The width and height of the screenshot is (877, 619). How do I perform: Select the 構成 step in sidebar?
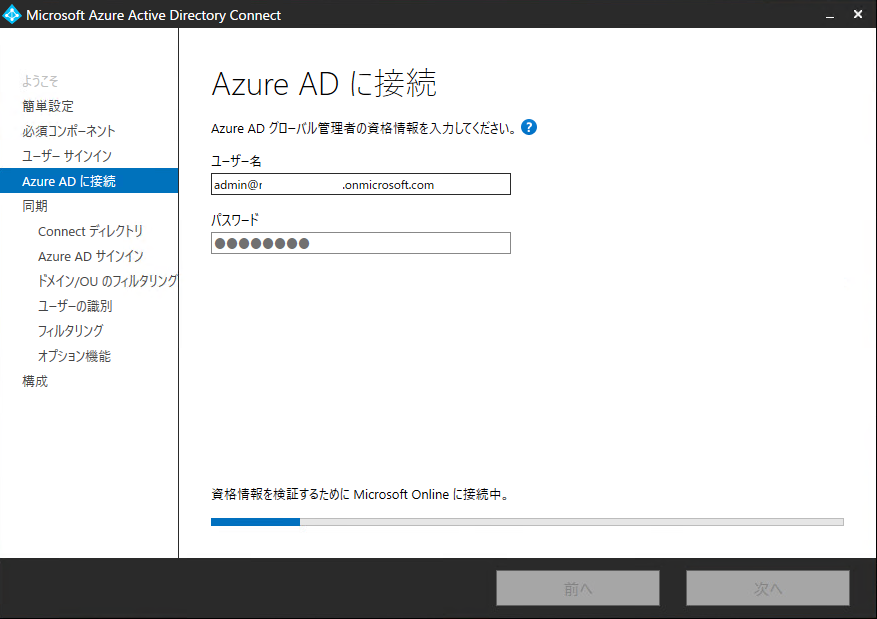(33, 380)
